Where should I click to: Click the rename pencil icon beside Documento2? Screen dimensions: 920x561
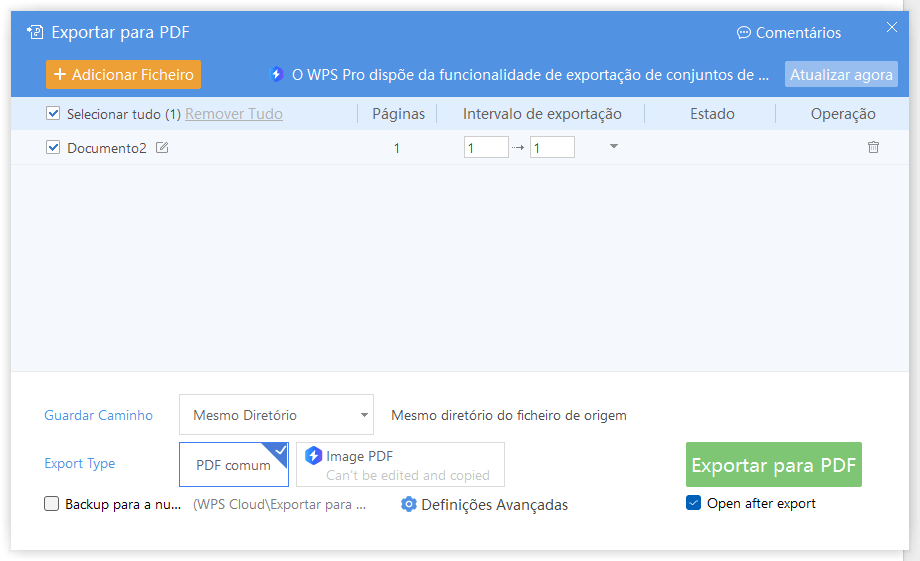(x=162, y=148)
